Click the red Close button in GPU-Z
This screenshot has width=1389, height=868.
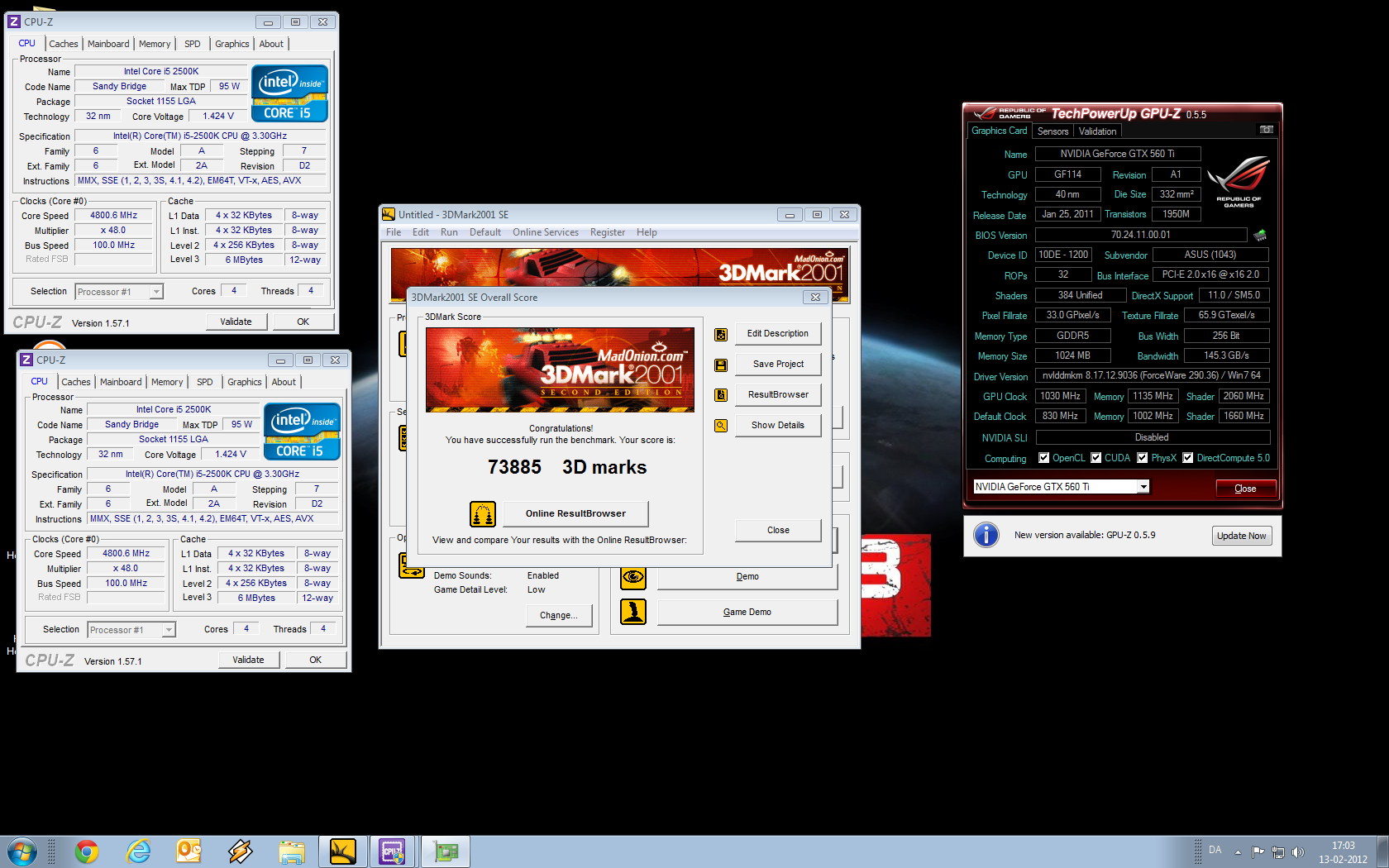[1246, 489]
